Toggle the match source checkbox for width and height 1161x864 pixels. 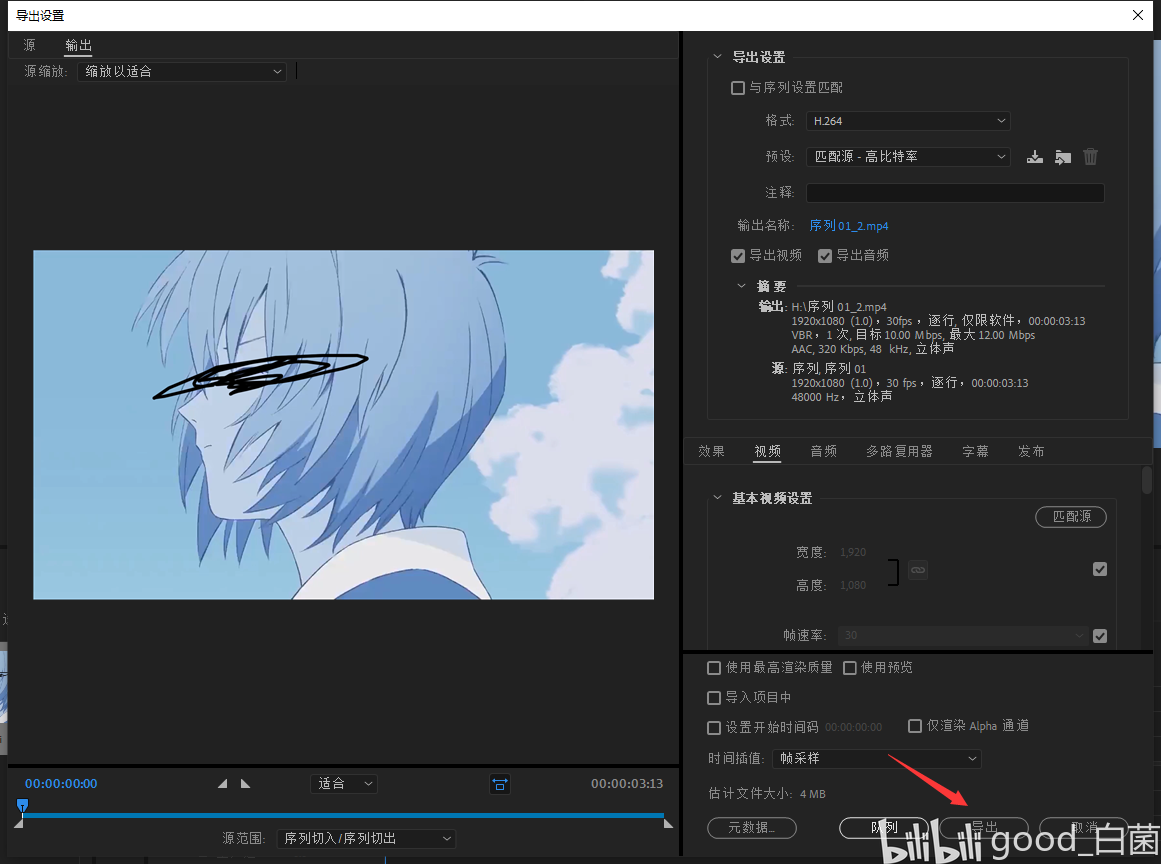1100,569
